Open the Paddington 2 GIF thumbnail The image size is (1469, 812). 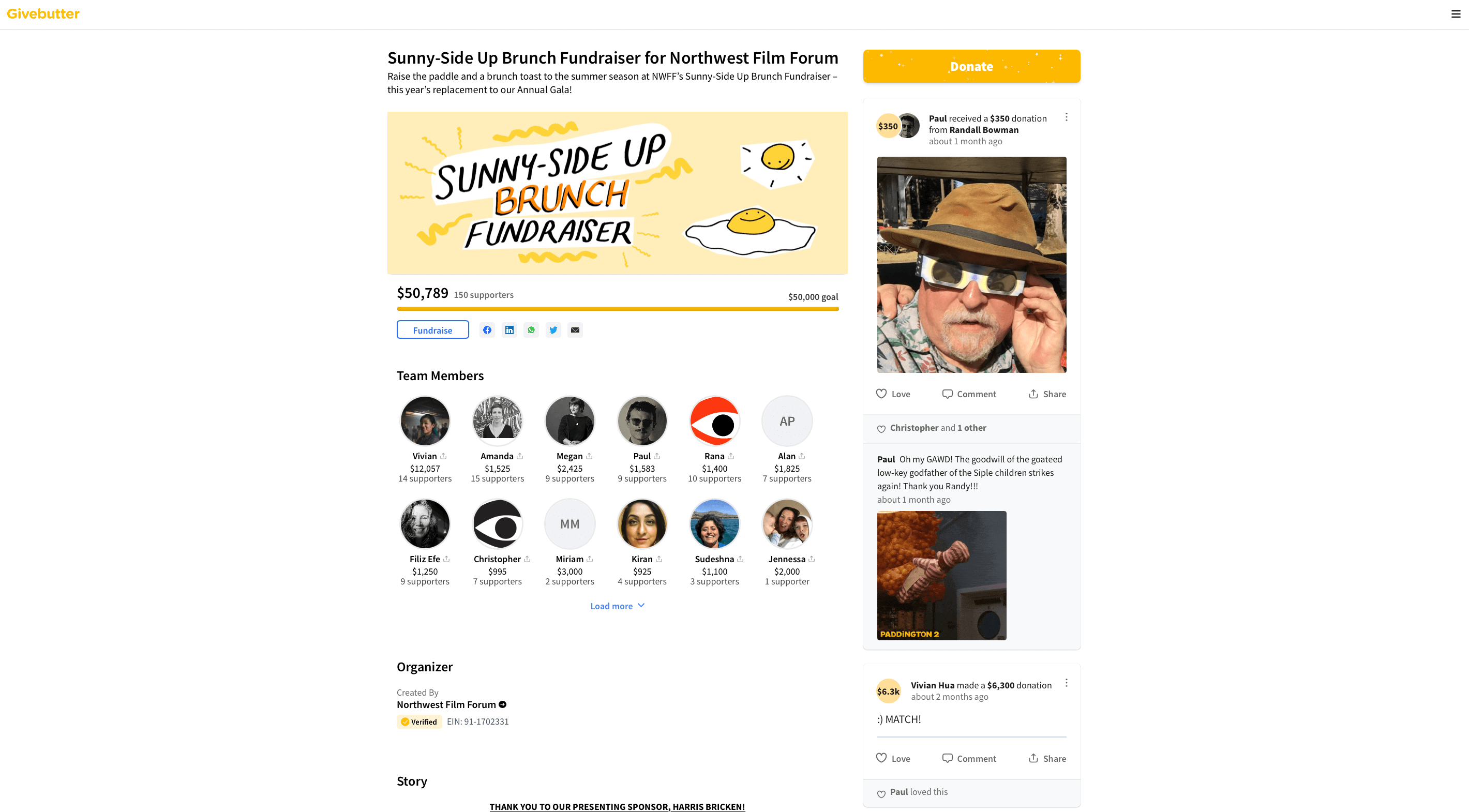[941, 575]
